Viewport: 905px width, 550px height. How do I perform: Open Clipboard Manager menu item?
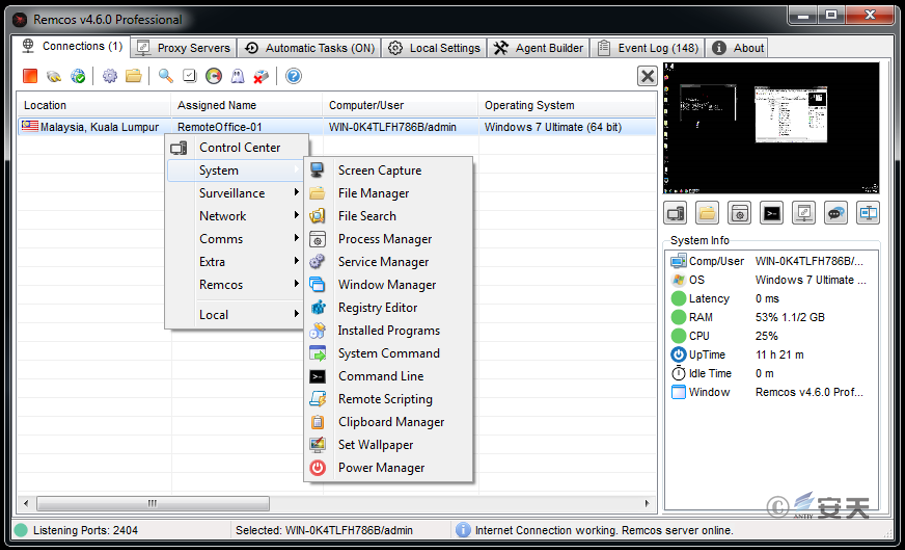388,422
